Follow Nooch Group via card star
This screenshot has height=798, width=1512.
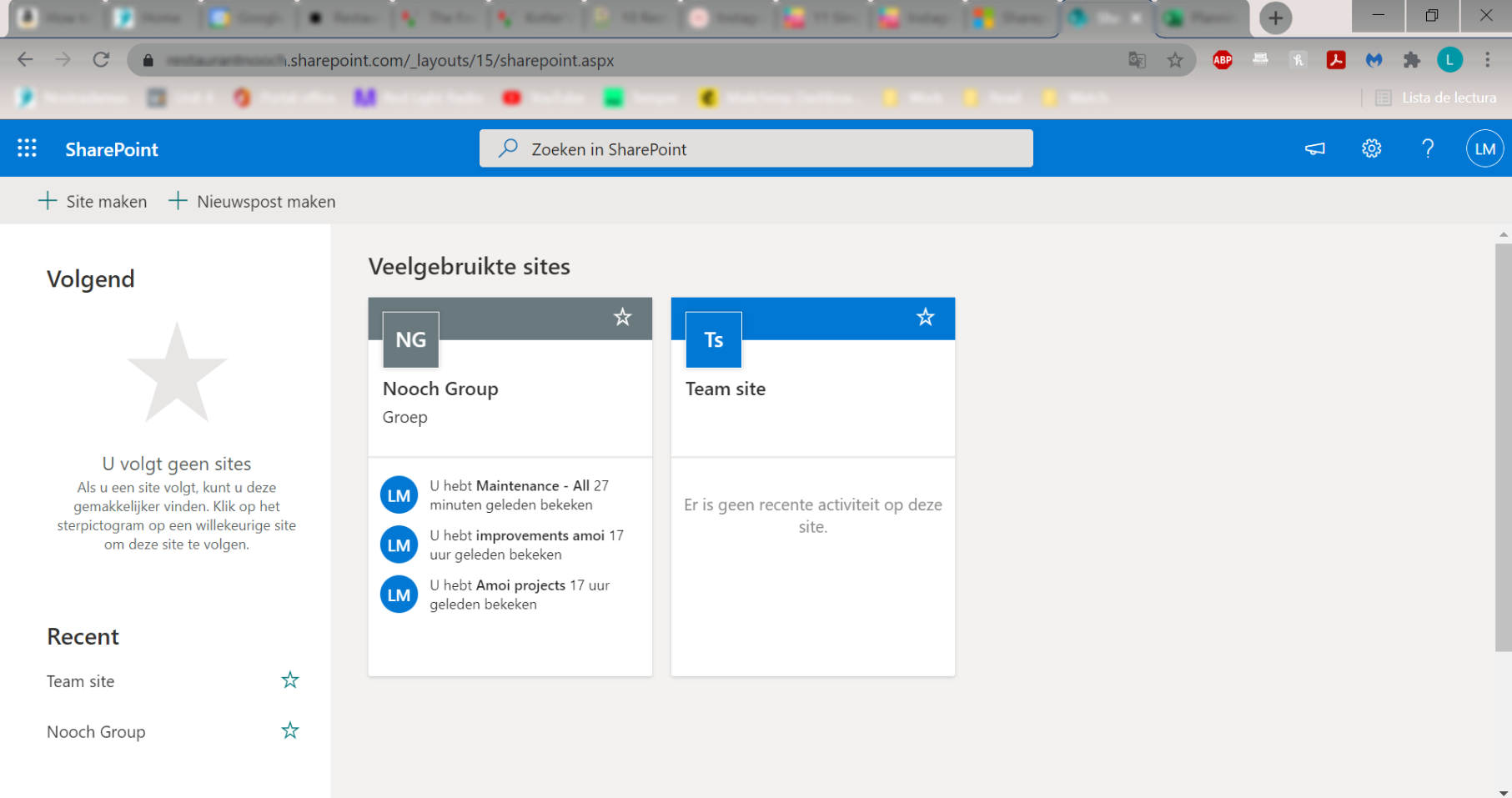point(623,317)
